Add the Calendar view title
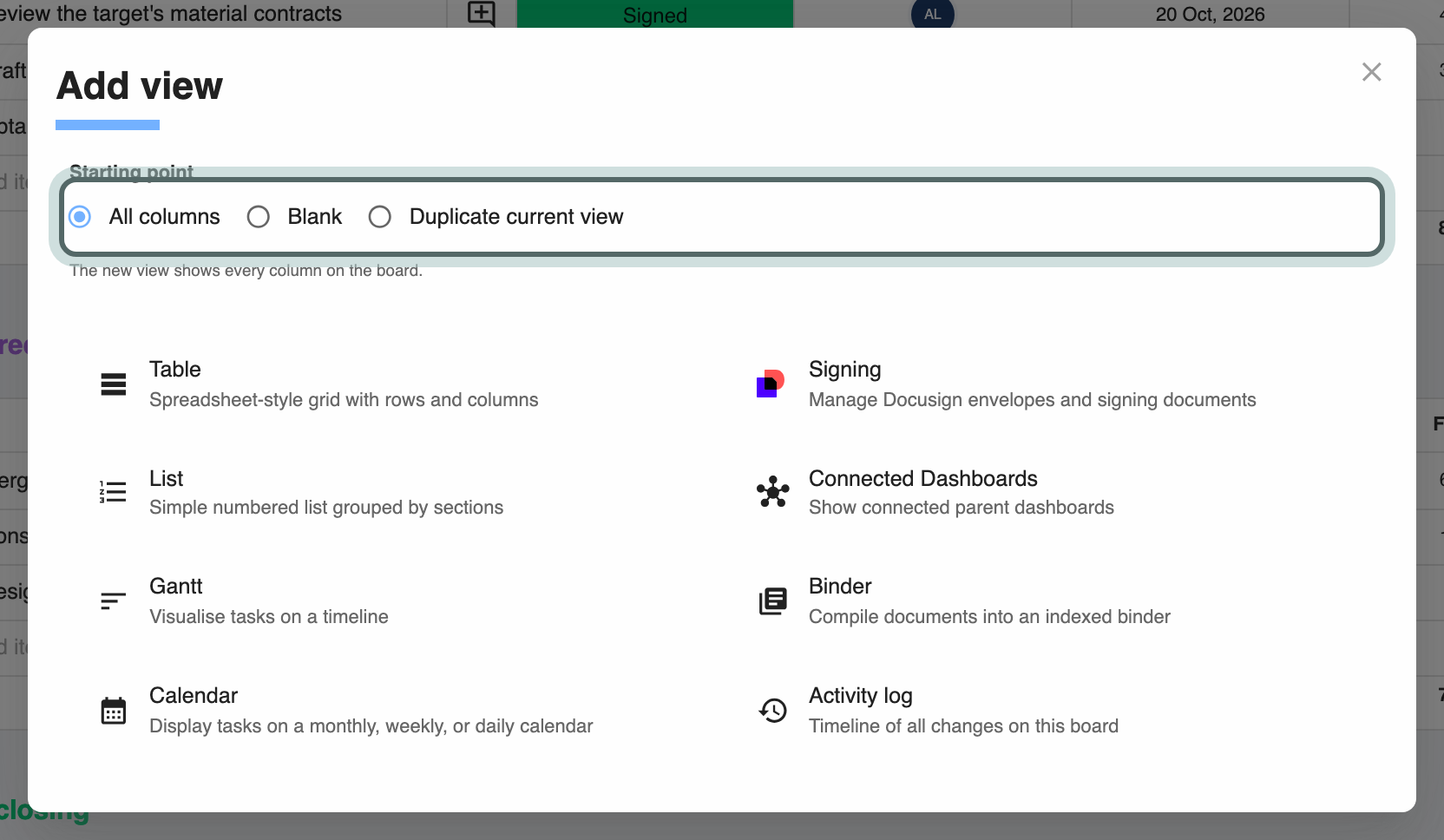This screenshot has width=1444, height=840. coord(194,695)
